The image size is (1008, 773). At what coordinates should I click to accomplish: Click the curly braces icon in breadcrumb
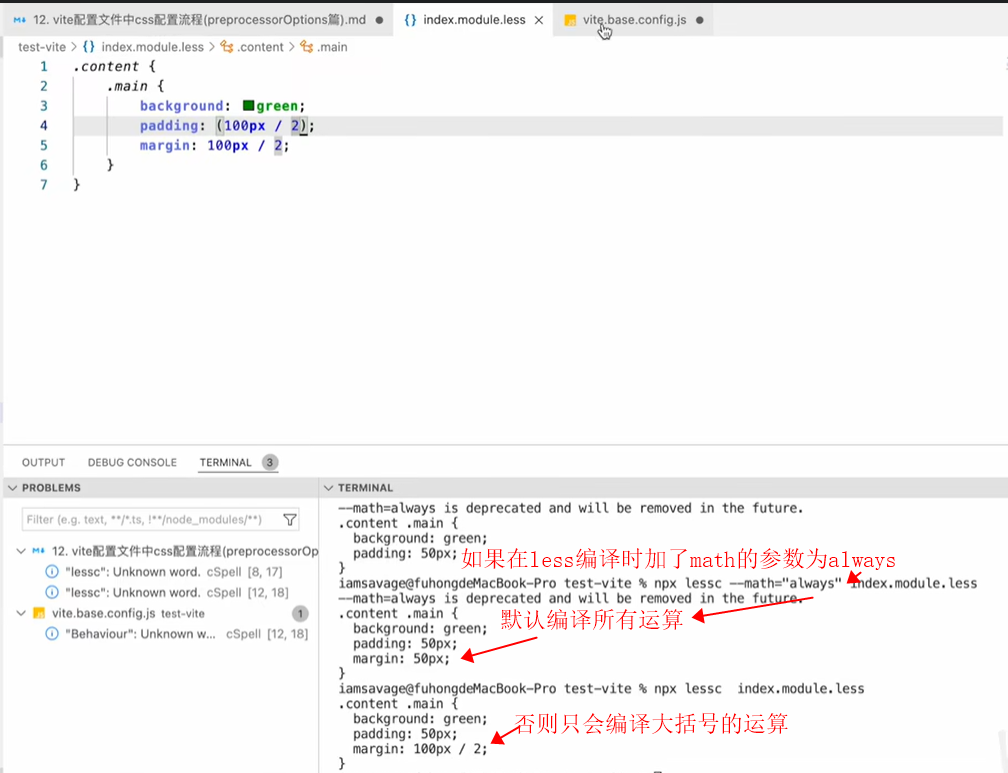pos(89,47)
